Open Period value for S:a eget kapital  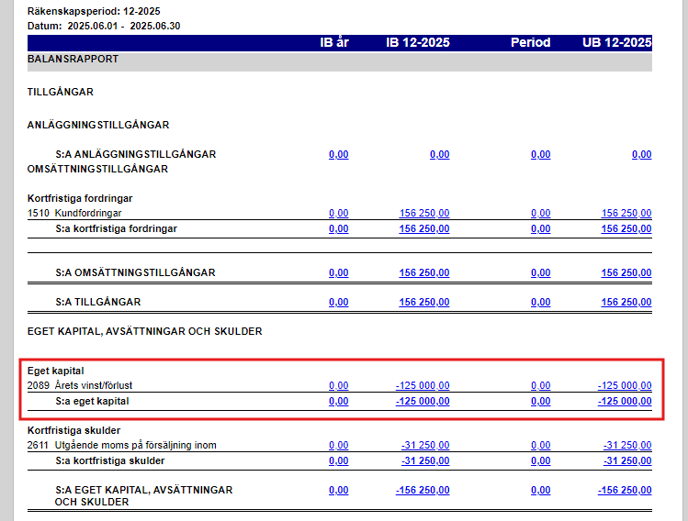click(541, 401)
